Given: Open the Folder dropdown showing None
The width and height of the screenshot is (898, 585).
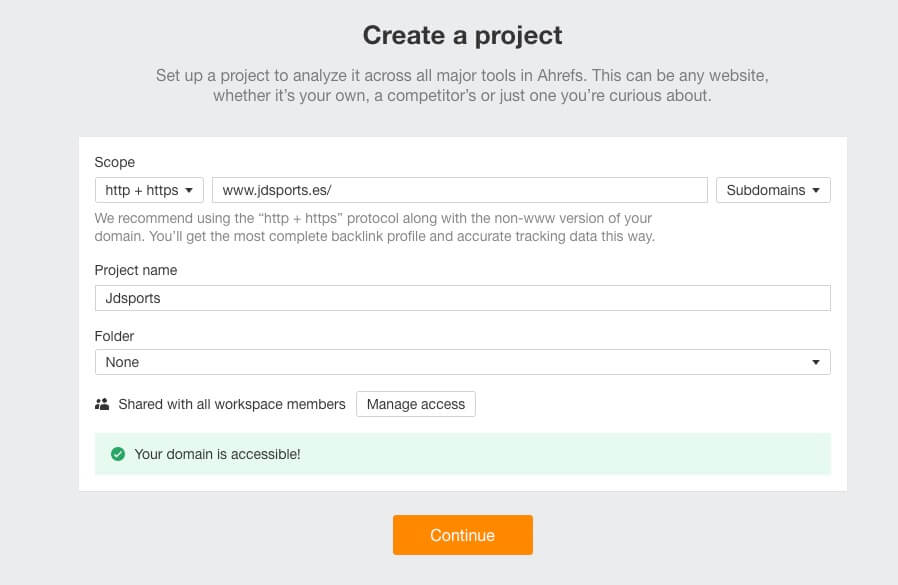Looking at the screenshot, I should (462, 362).
